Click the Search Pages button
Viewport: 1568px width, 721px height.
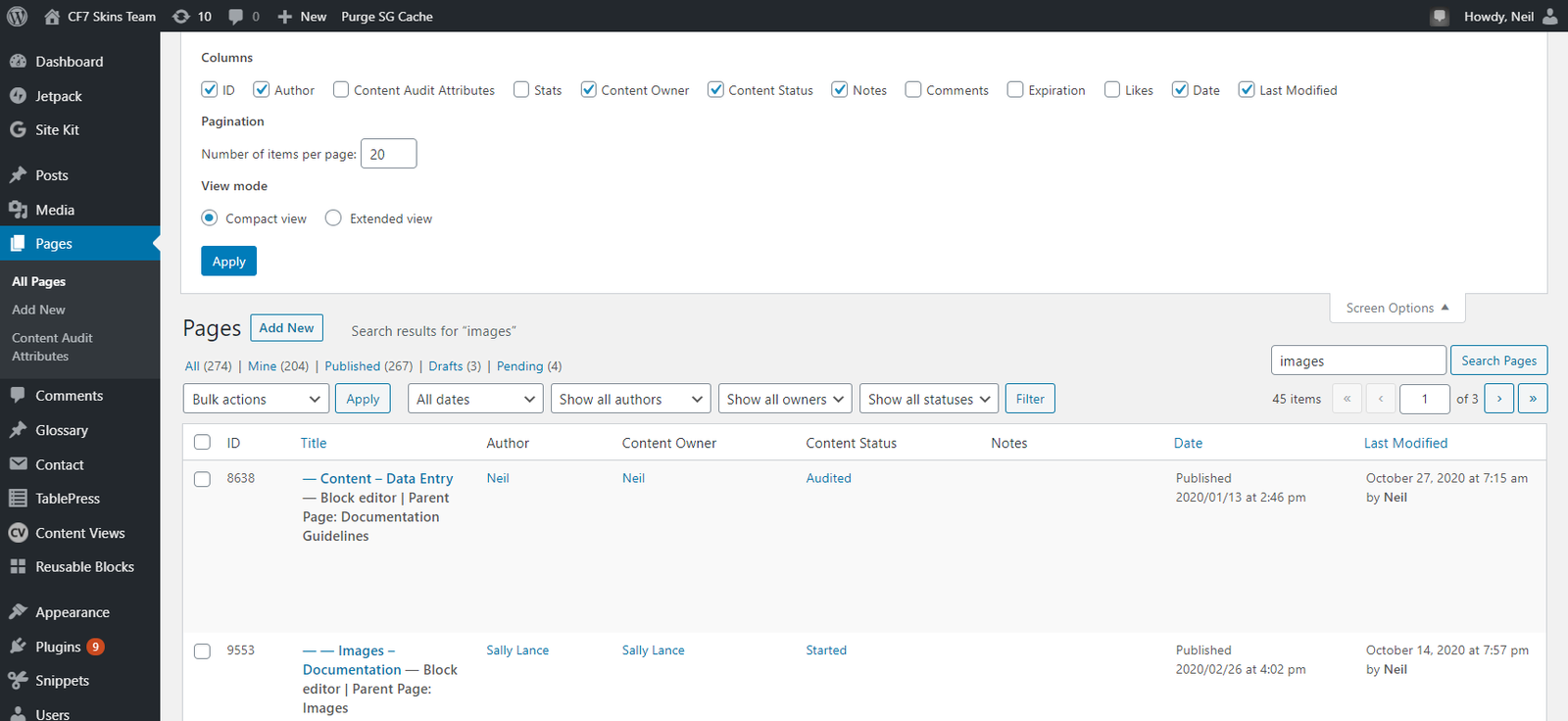[x=1498, y=360]
